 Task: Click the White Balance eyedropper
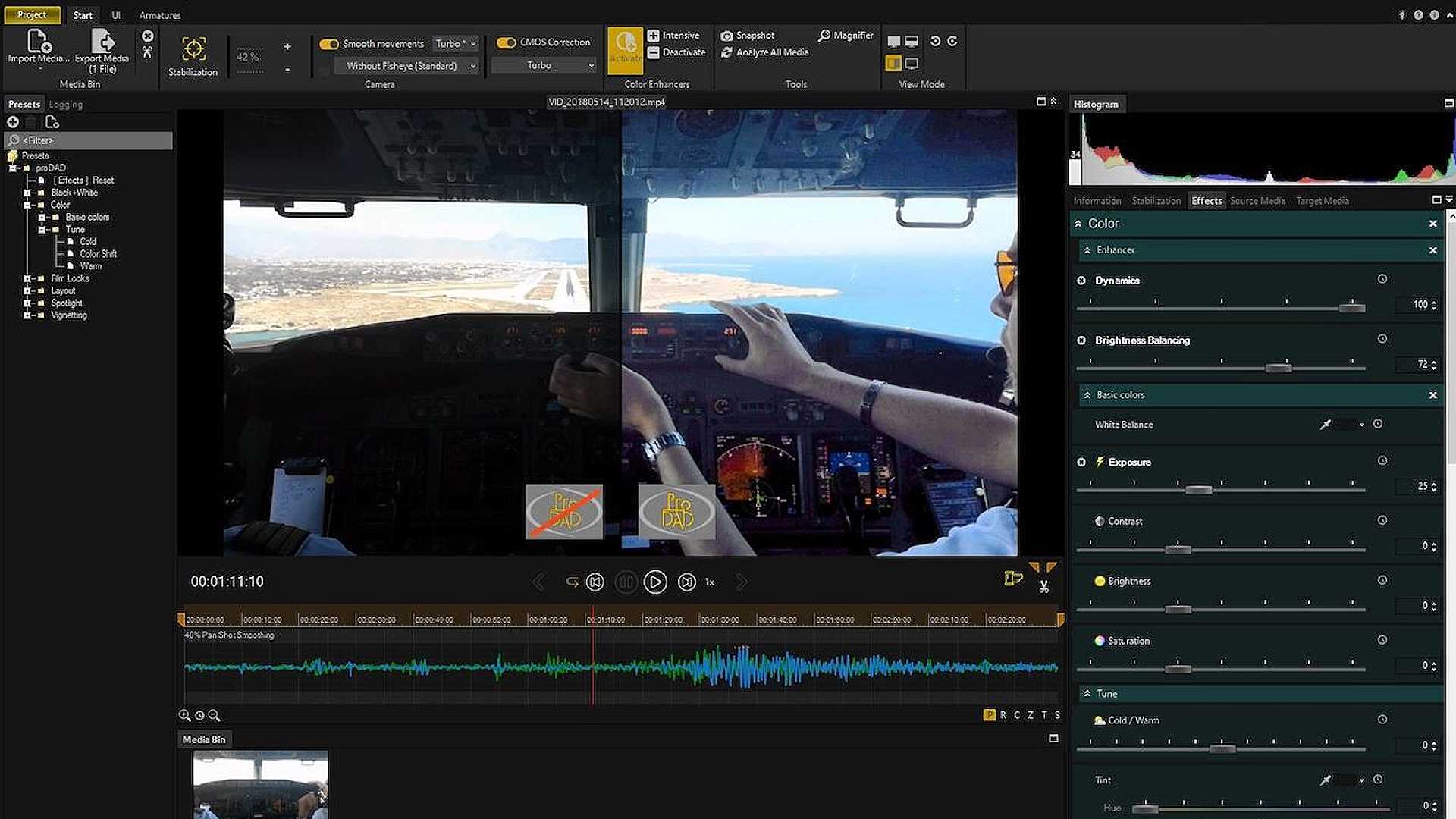[x=1325, y=425]
